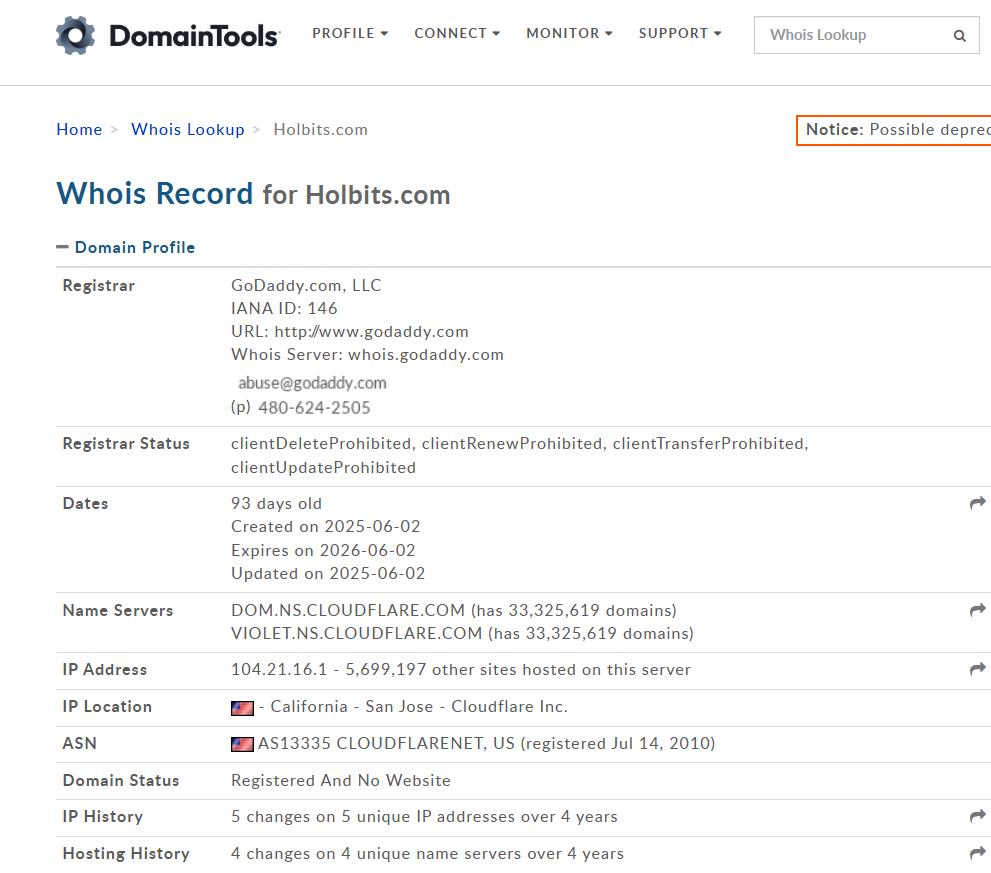
Task: Go to Home breadcrumb link
Action: 79,130
